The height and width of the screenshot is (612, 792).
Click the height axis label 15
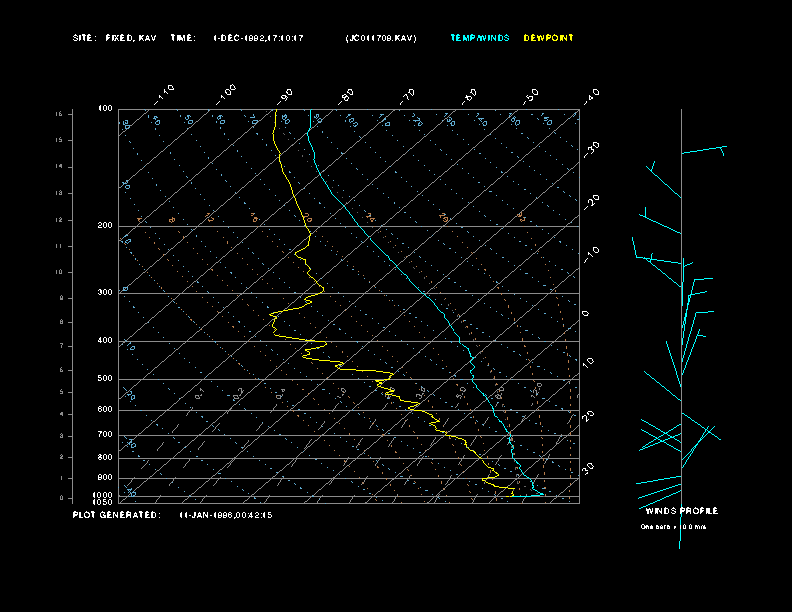tap(60, 140)
